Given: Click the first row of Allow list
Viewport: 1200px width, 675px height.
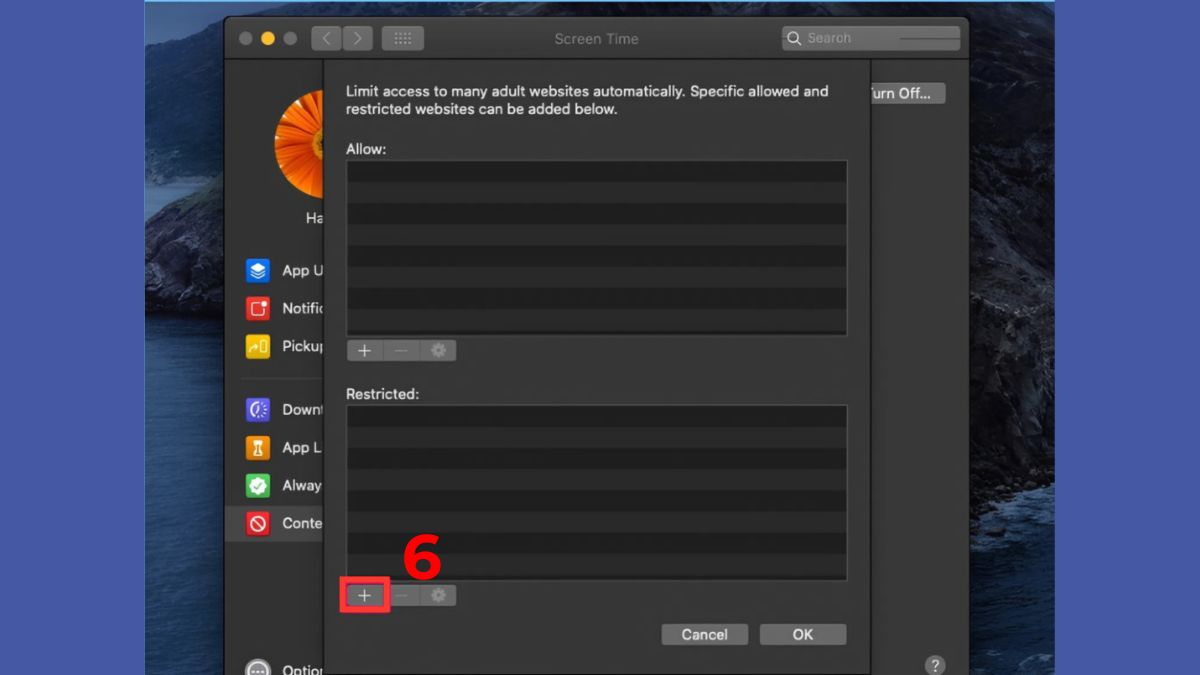Looking at the screenshot, I should [x=596, y=172].
